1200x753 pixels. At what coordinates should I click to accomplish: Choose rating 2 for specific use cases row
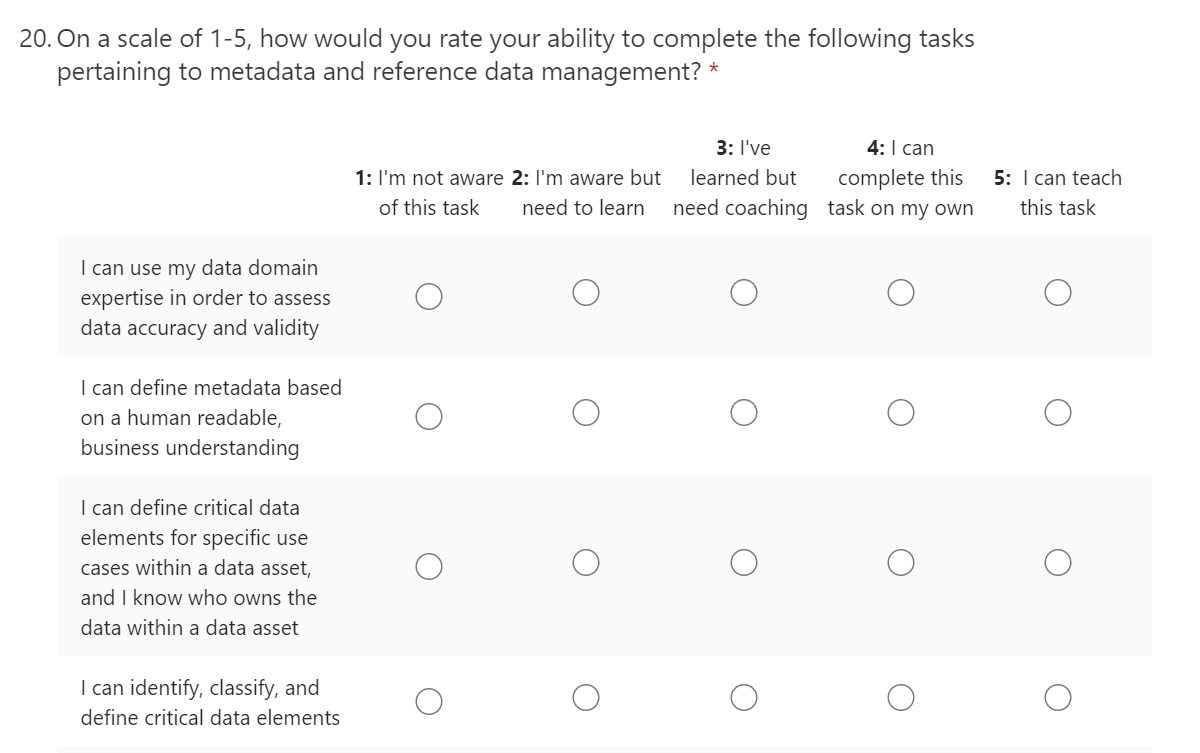coord(586,563)
